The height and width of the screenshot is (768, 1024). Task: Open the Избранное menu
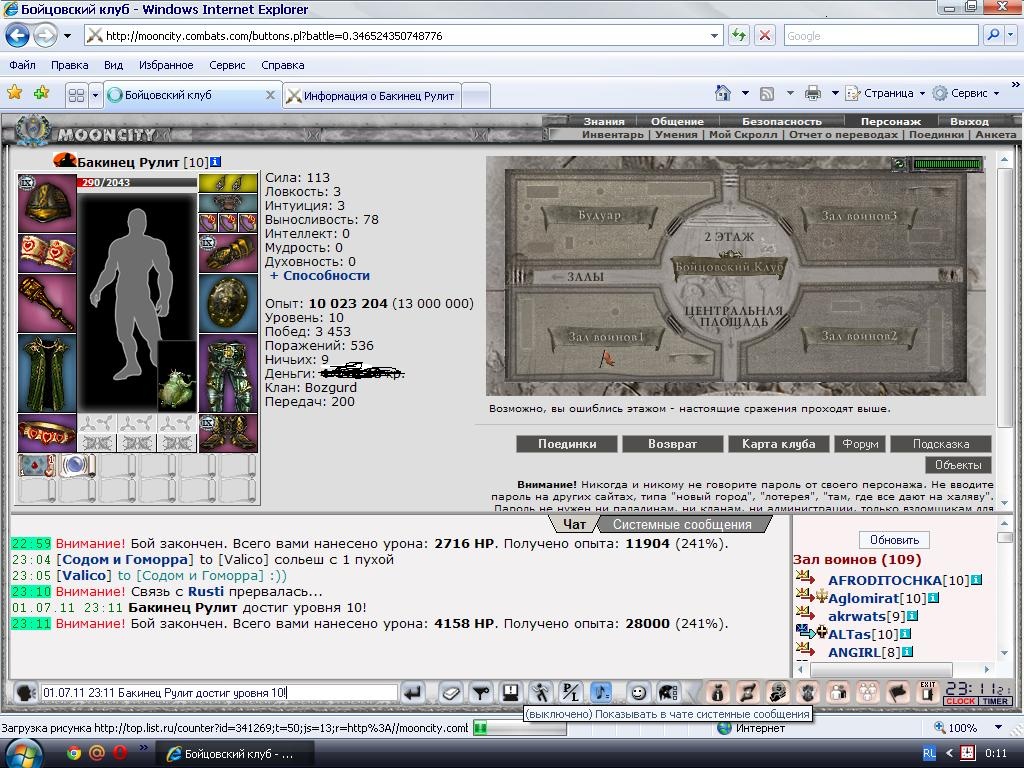point(166,65)
